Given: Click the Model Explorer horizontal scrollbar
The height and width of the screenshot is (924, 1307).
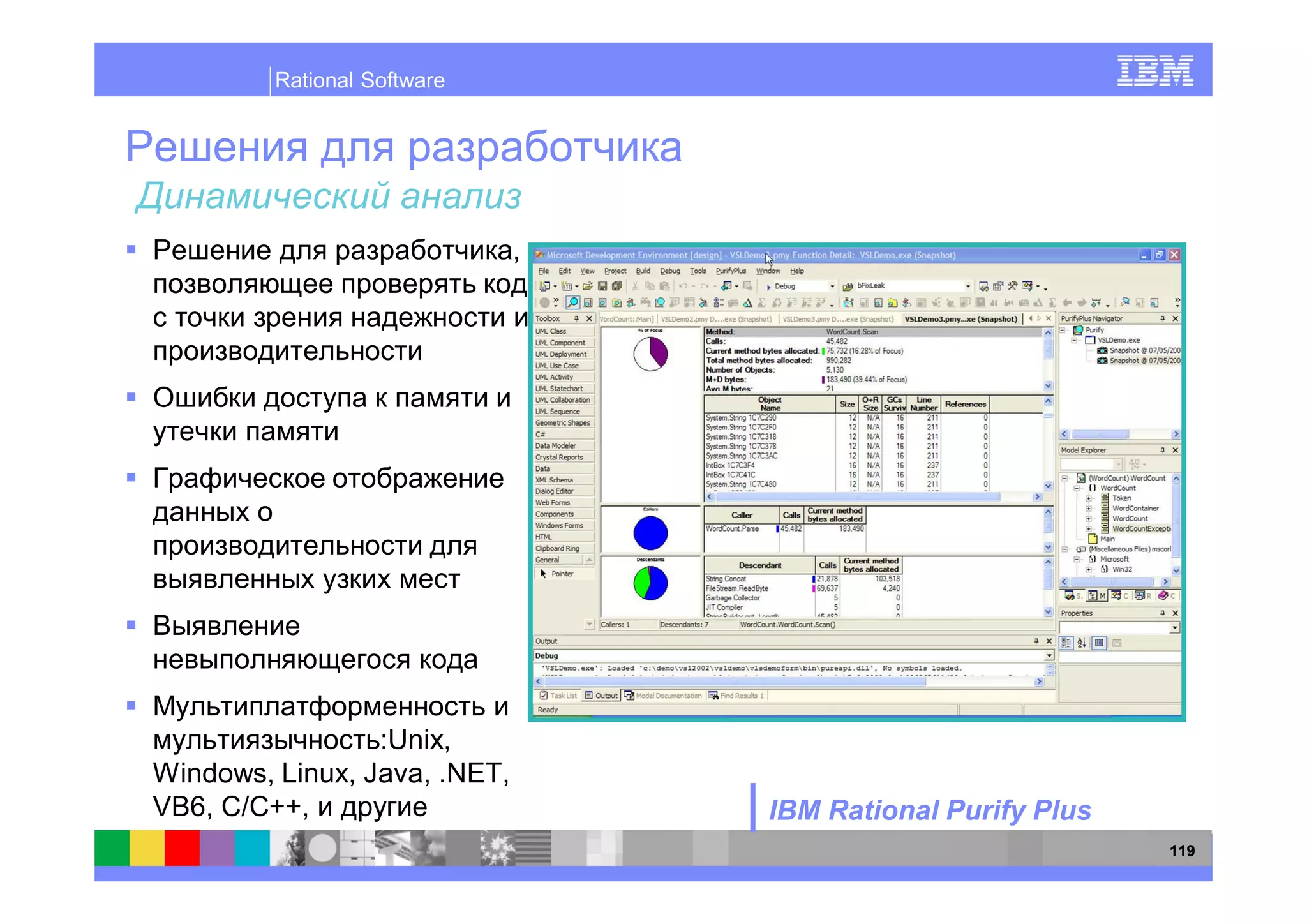Looking at the screenshot, I should [1115, 582].
